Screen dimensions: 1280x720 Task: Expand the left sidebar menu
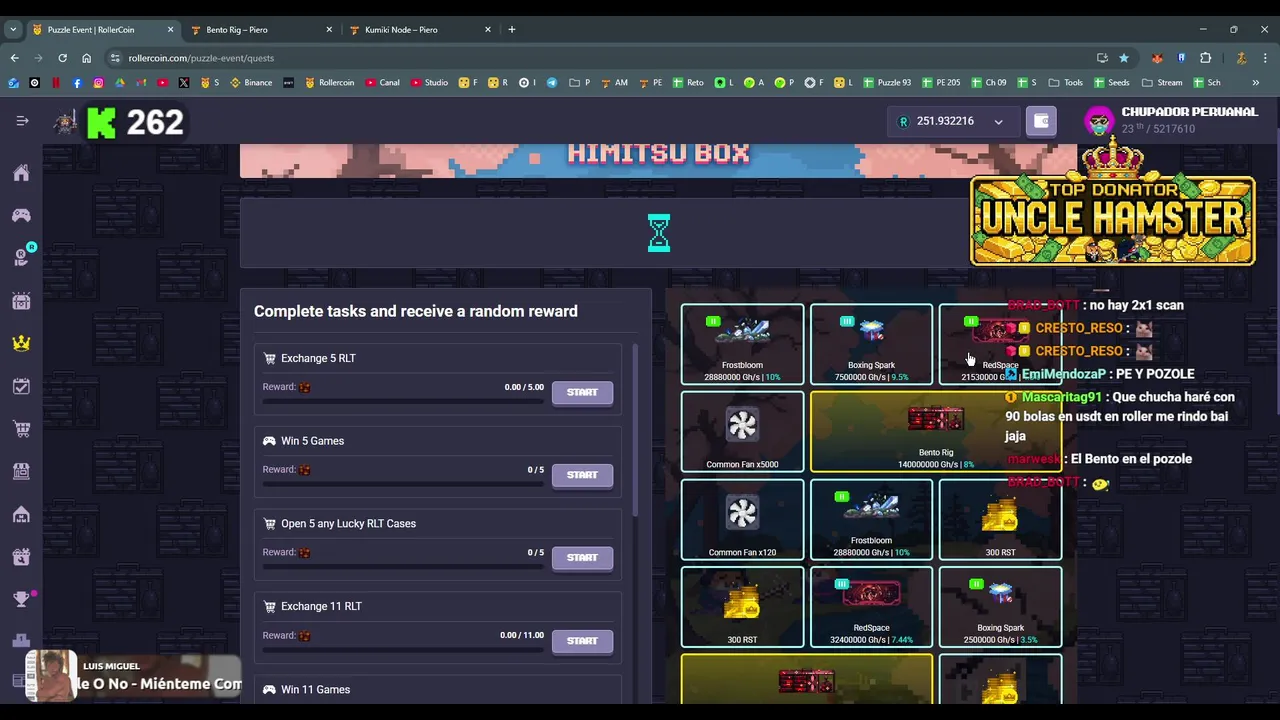coord(22,121)
